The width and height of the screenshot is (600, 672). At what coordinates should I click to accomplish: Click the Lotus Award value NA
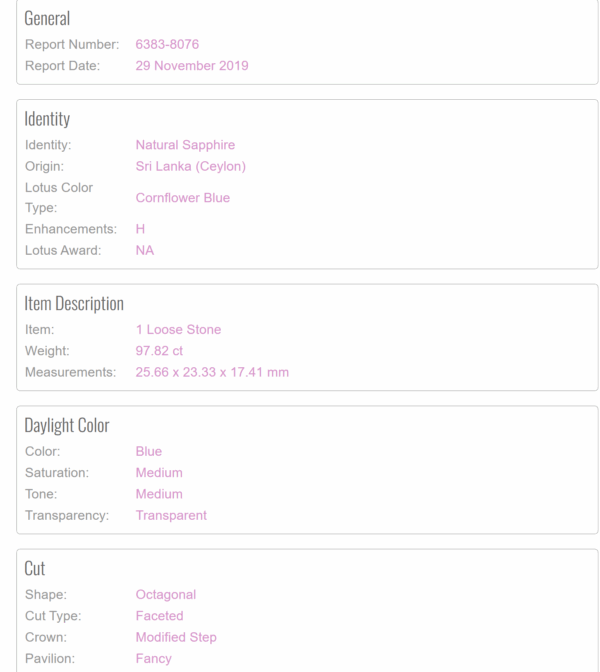pos(145,250)
